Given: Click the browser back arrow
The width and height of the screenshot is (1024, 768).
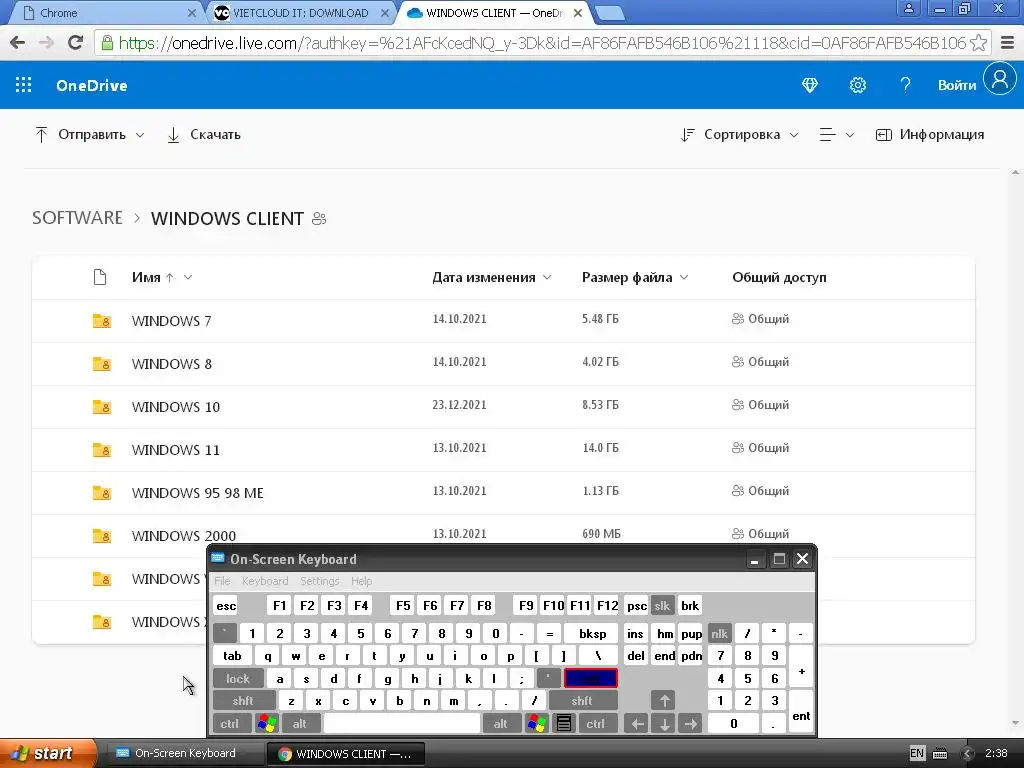Looking at the screenshot, I should [x=18, y=43].
